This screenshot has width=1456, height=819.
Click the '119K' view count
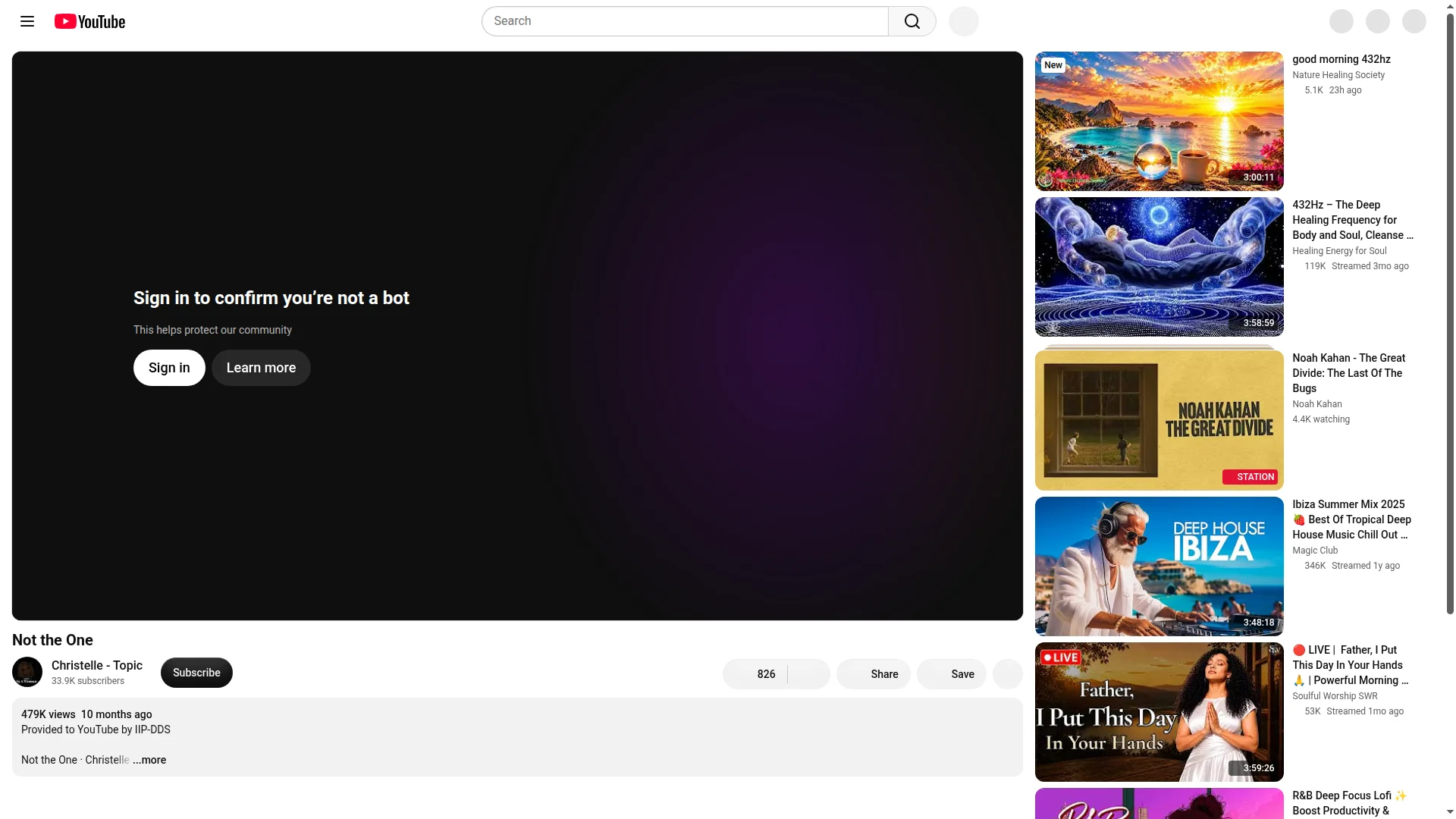[1315, 266]
